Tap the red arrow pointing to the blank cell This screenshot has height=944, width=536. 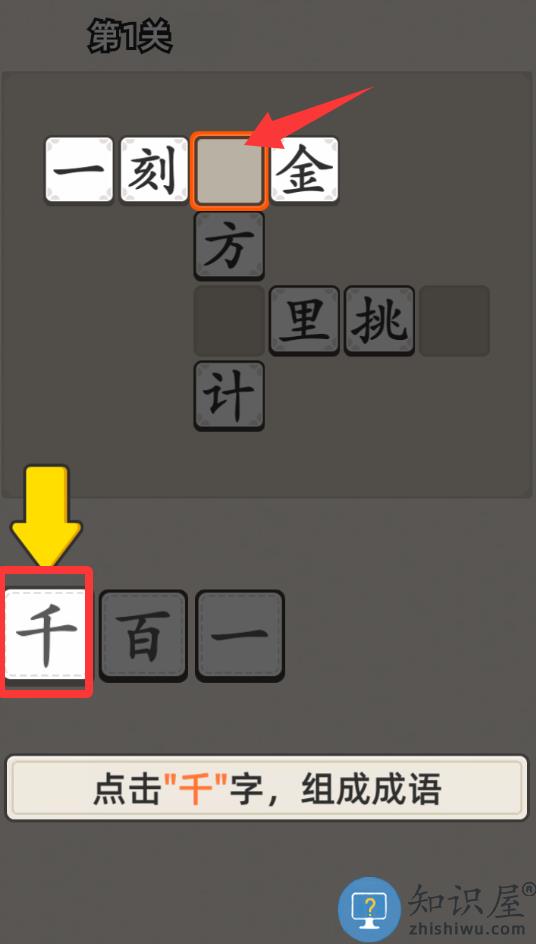pos(310,118)
